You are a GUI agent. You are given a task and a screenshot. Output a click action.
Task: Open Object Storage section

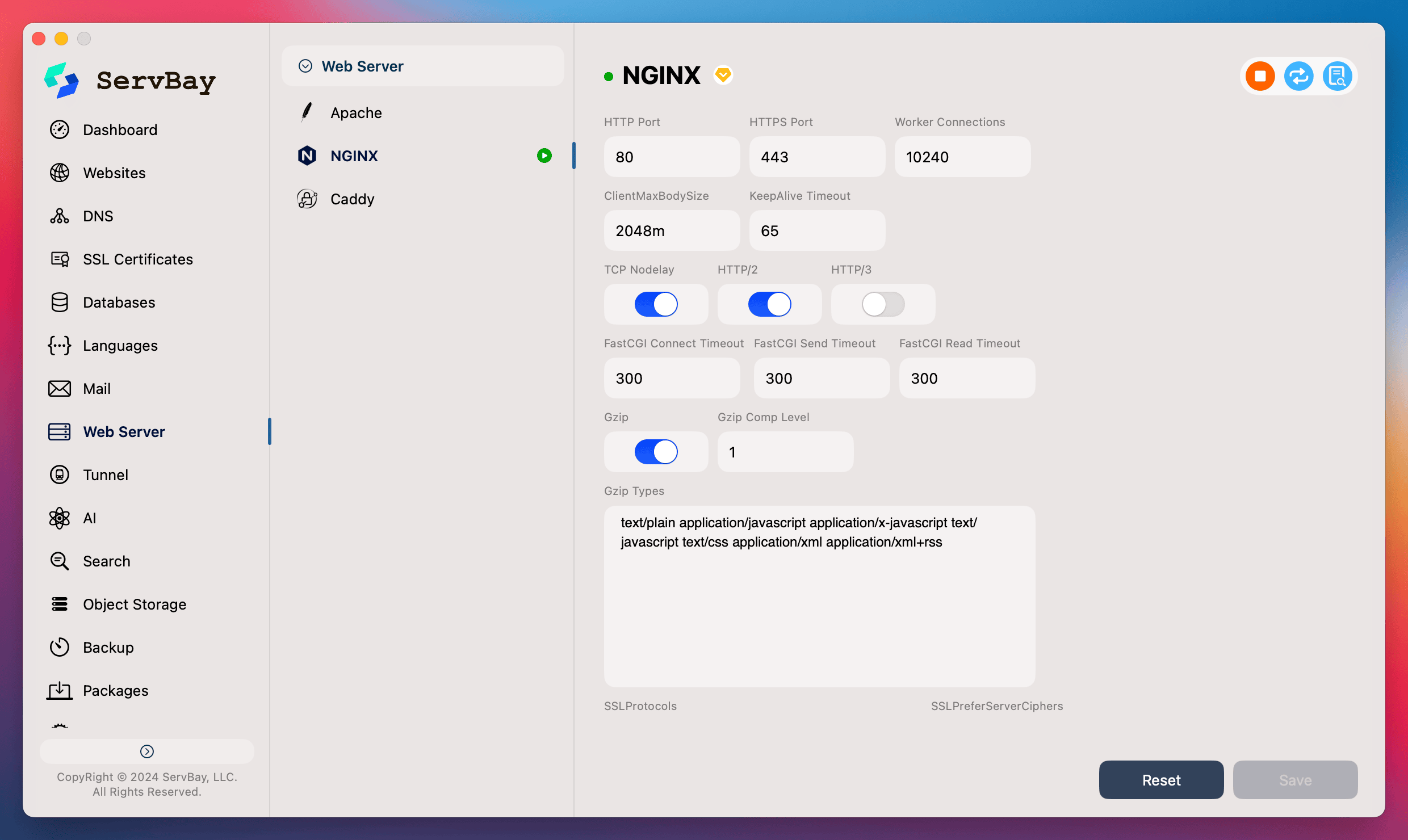(x=135, y=604)
